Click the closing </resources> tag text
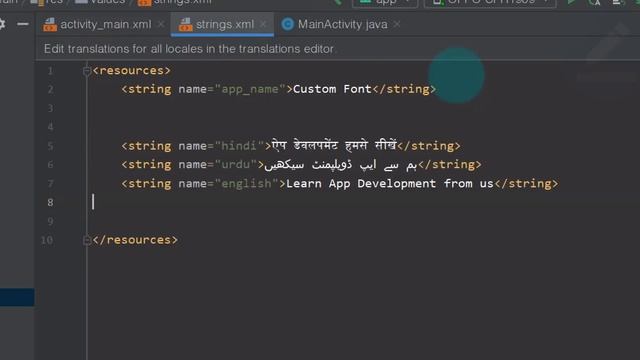This screenshot has width=640, height=360. tap(135, 240)
